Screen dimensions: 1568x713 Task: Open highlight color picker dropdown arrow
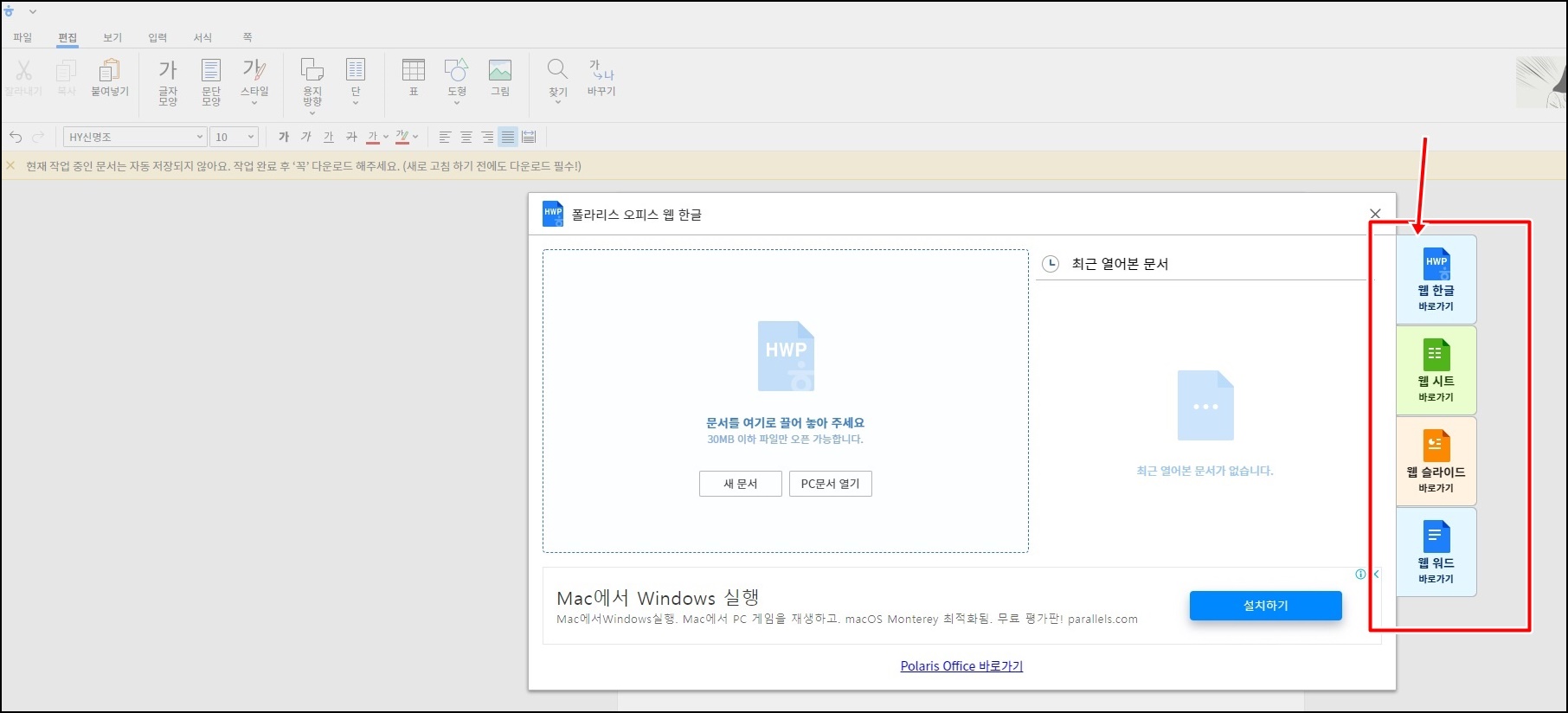coord(415,137)
